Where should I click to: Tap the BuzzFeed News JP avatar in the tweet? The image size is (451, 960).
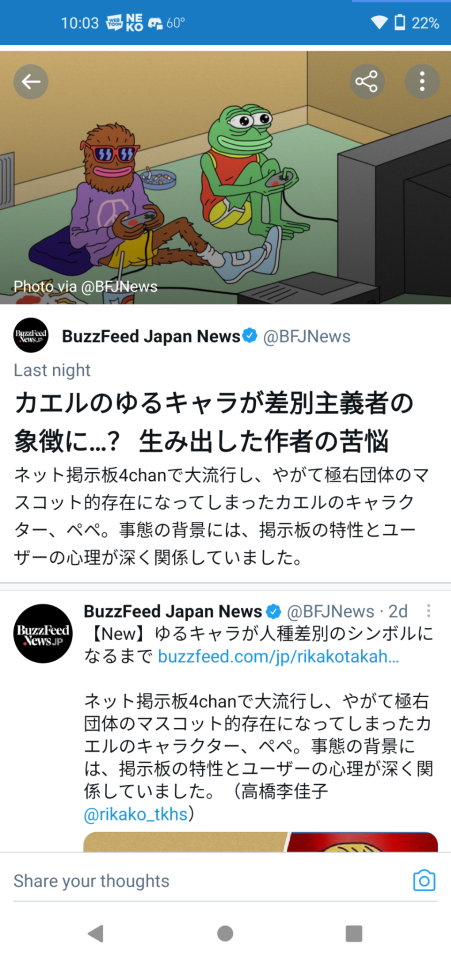point(43,634)
